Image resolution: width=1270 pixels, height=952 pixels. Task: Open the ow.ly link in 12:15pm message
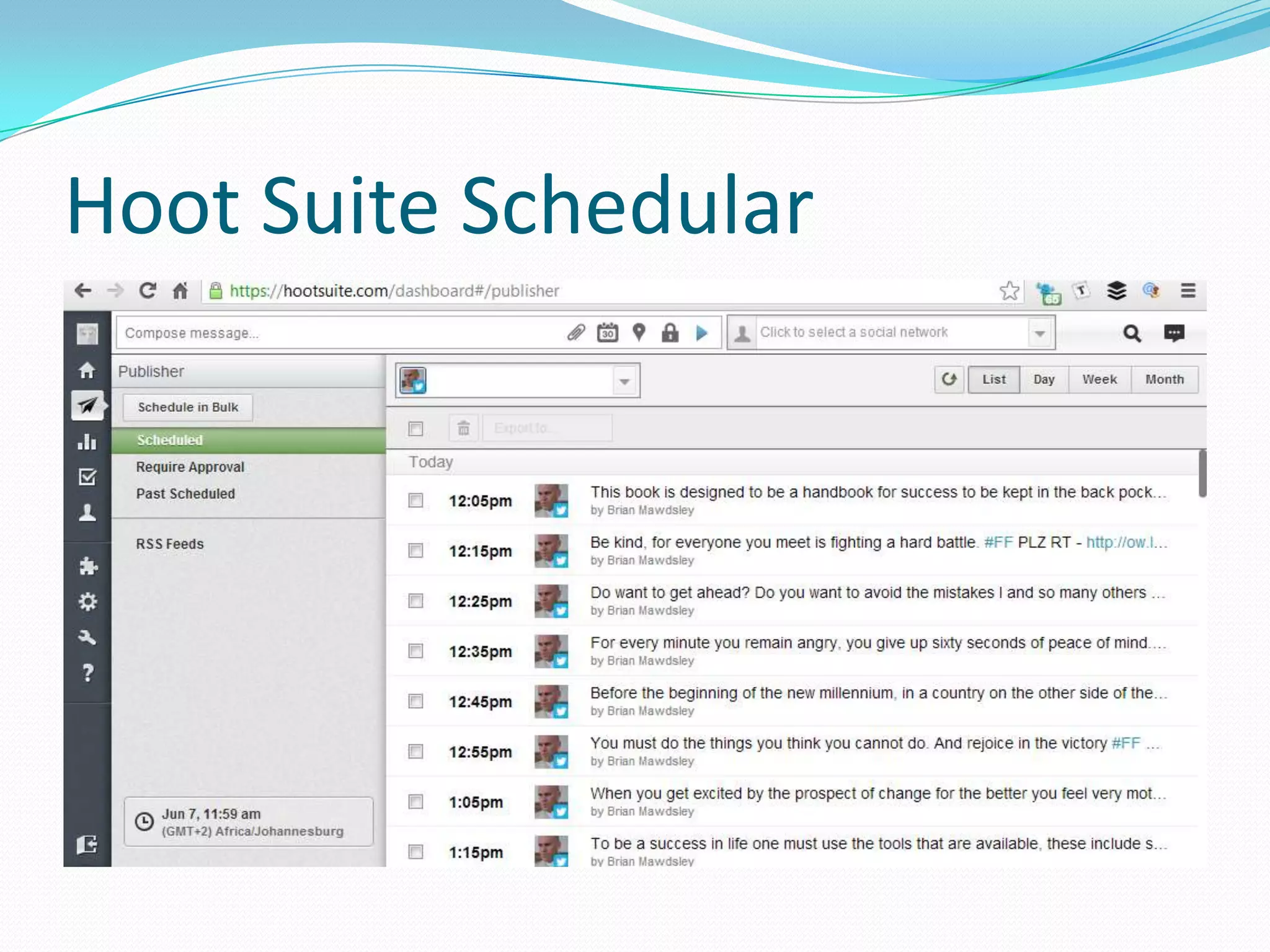click(1127, 542)
